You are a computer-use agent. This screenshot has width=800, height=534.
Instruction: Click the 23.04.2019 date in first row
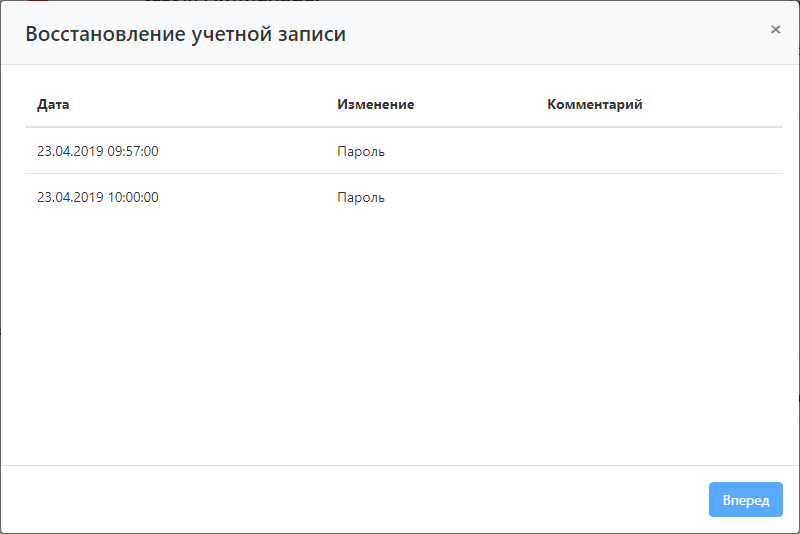70,151
